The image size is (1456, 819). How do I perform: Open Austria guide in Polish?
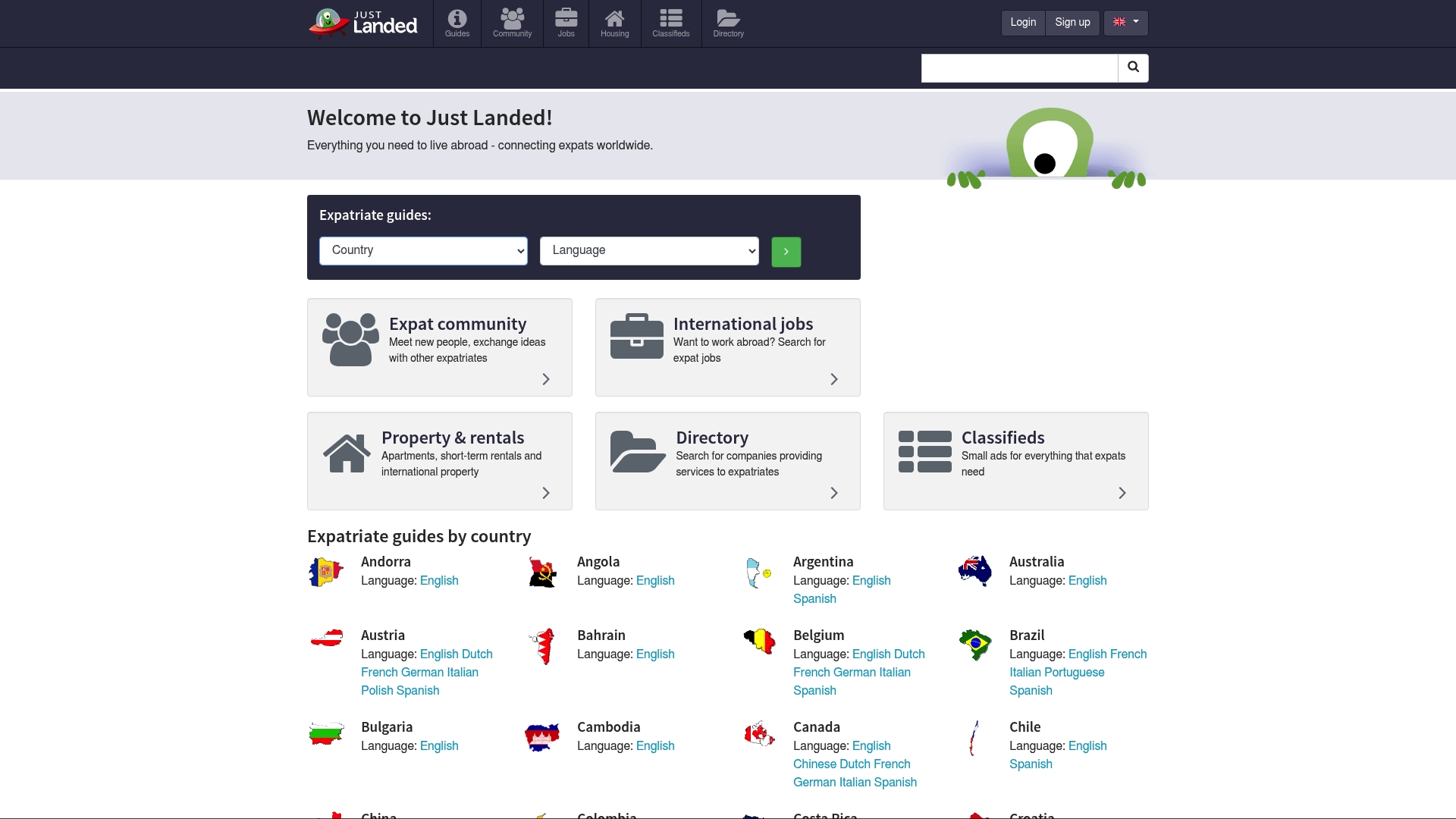(x=377, y=691)
